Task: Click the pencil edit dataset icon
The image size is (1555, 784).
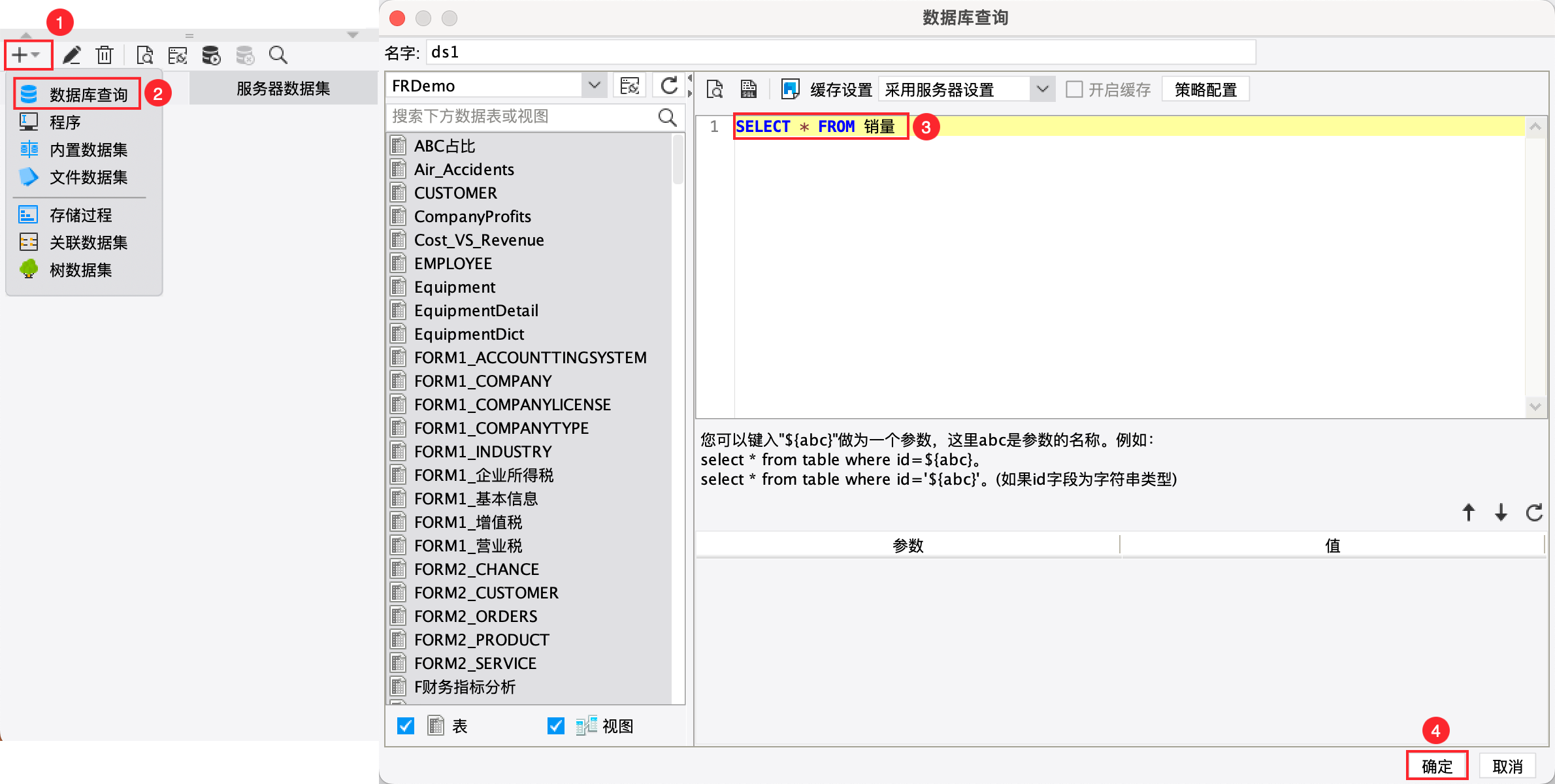Action: click(72, 56)
